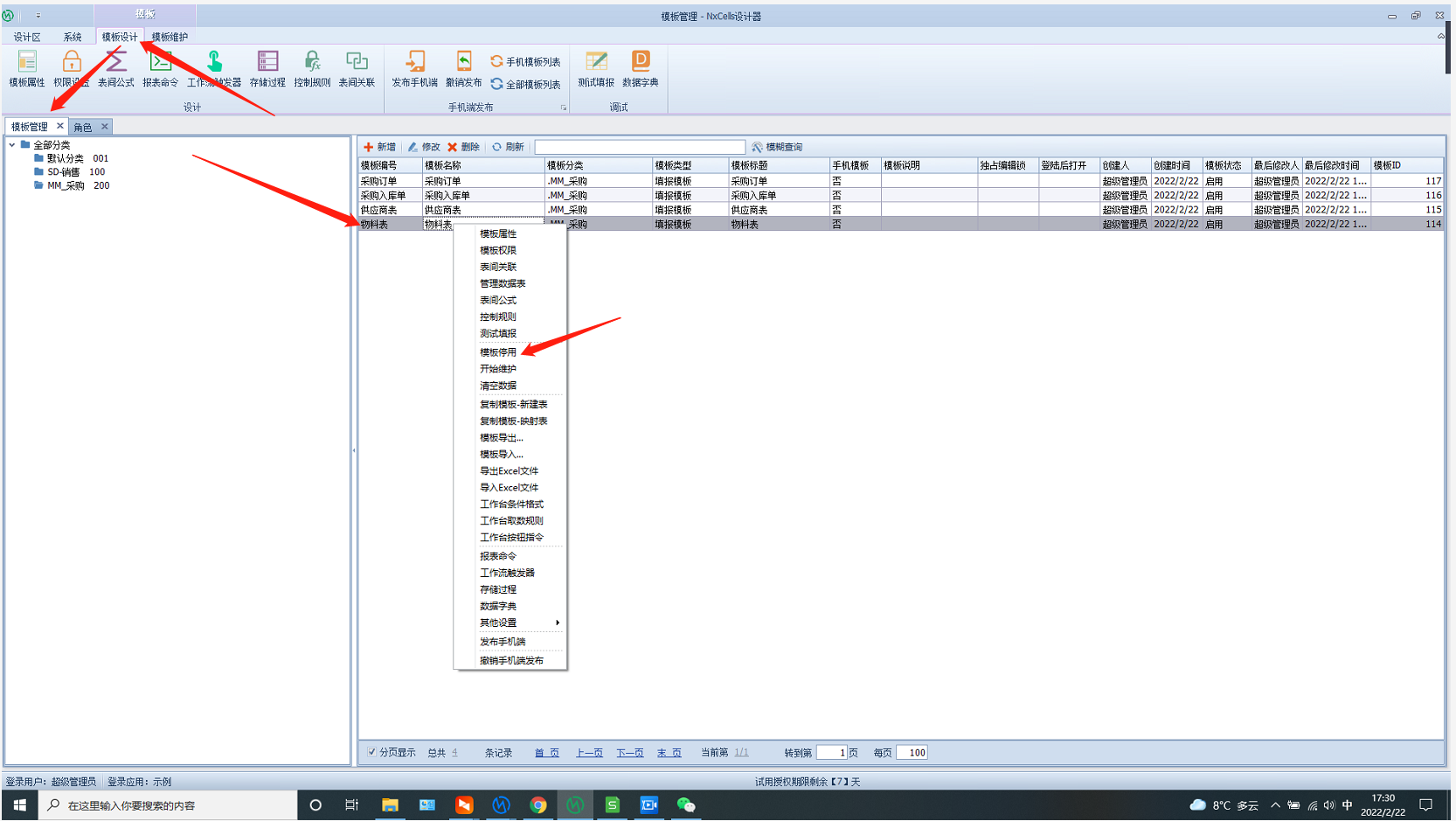Open 表间关联 in the ribbon
Image resolution: width=1456 pixels, height=821 pixels.
coord(357,68)
